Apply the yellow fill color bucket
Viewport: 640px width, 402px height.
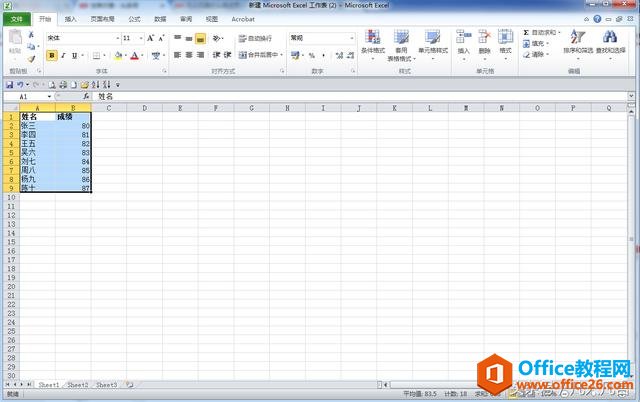(x=118, y=55)
